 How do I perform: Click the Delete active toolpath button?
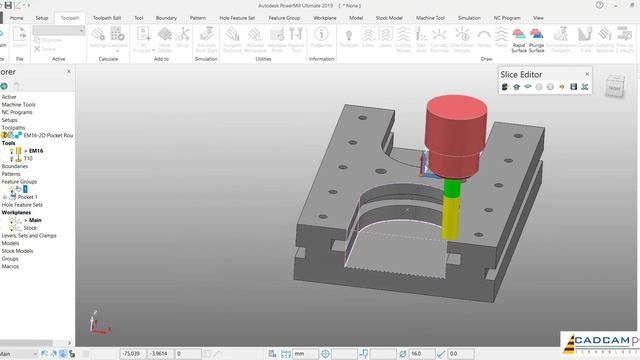click(45, 49)
